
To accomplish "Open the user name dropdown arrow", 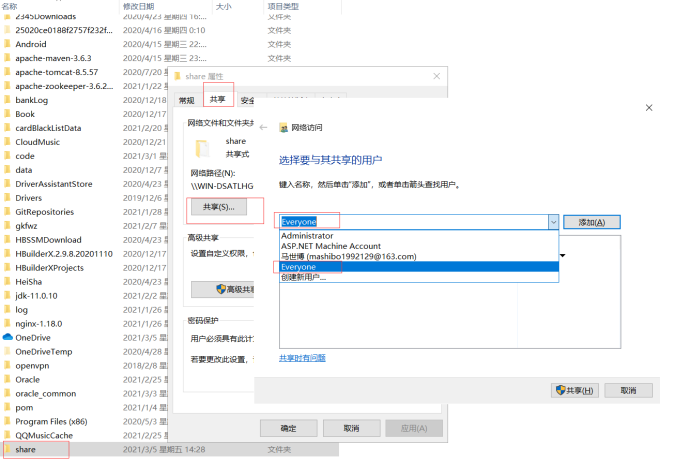I will tap(553, 222).
